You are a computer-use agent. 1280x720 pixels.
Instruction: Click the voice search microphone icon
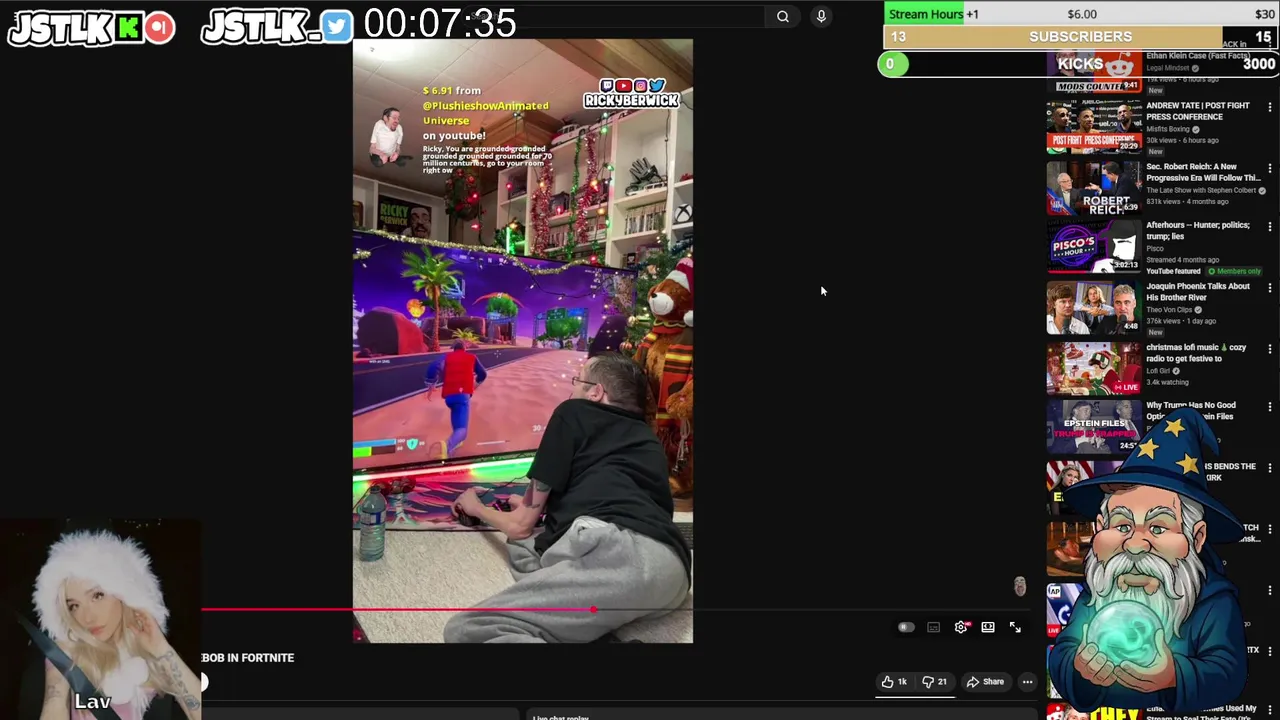click(x=821, y=16)
